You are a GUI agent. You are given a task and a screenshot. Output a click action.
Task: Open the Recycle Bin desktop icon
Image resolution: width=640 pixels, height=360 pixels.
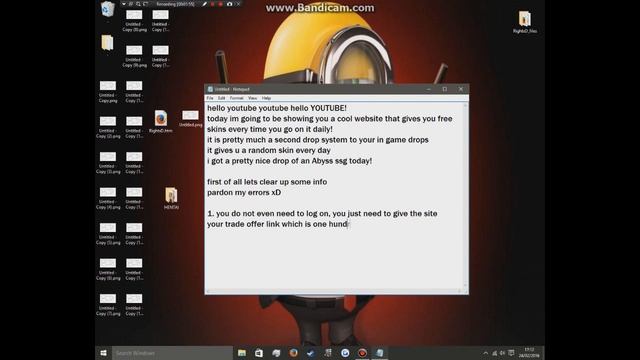108,9
